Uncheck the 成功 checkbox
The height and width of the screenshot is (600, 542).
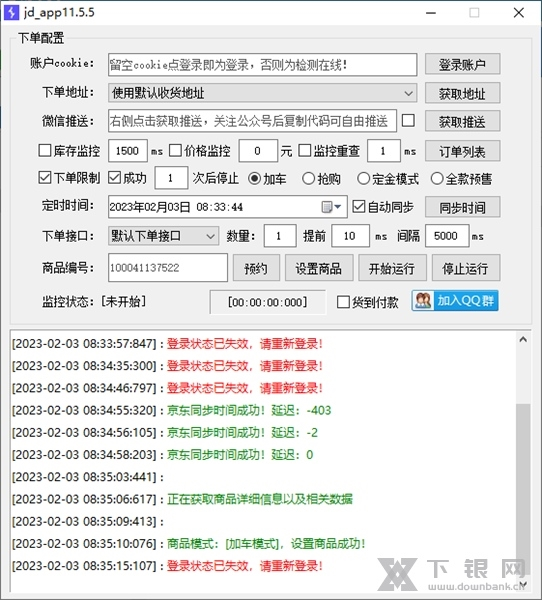coord(114,178)
